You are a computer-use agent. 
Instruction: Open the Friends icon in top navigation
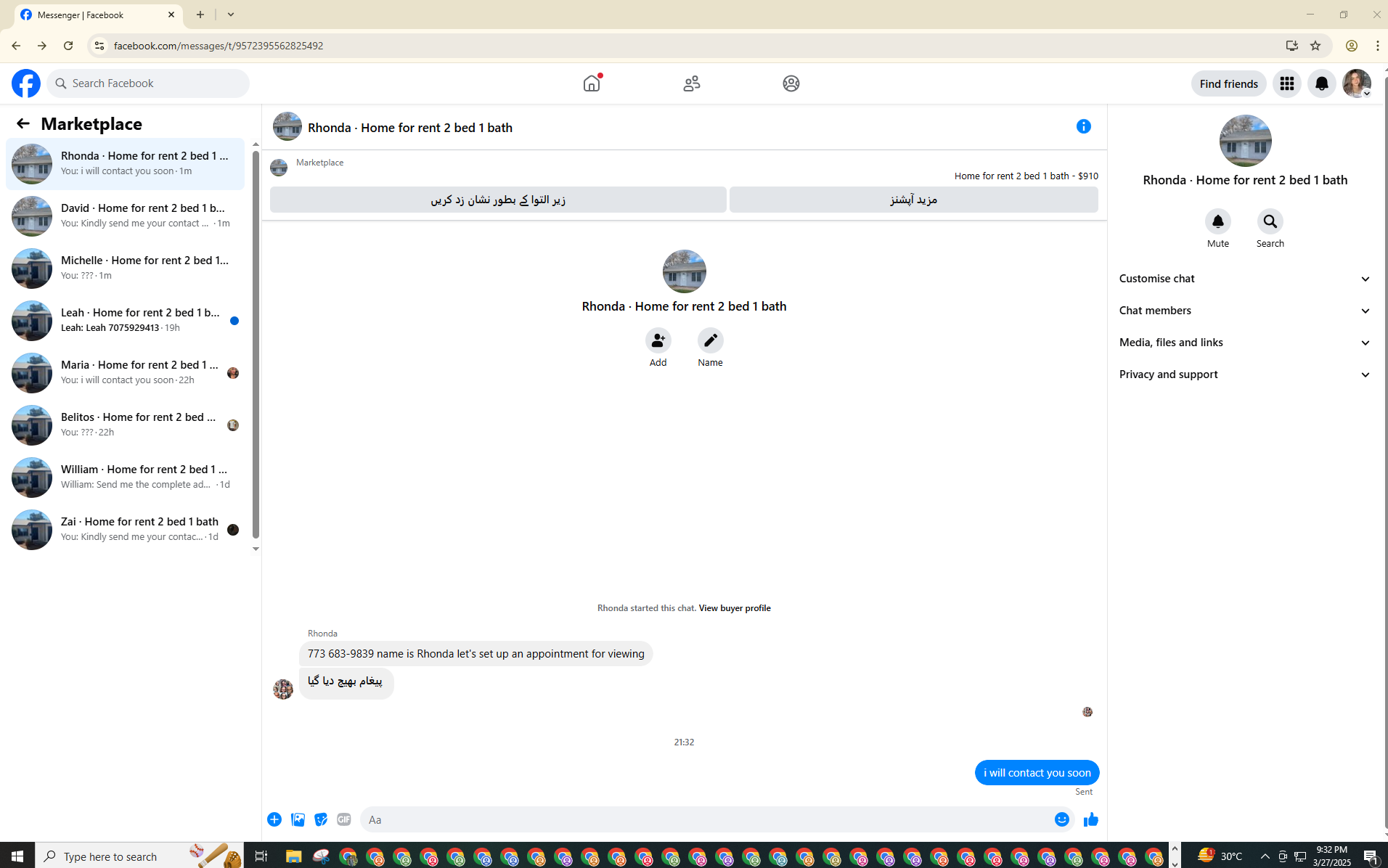pos(692,83)
